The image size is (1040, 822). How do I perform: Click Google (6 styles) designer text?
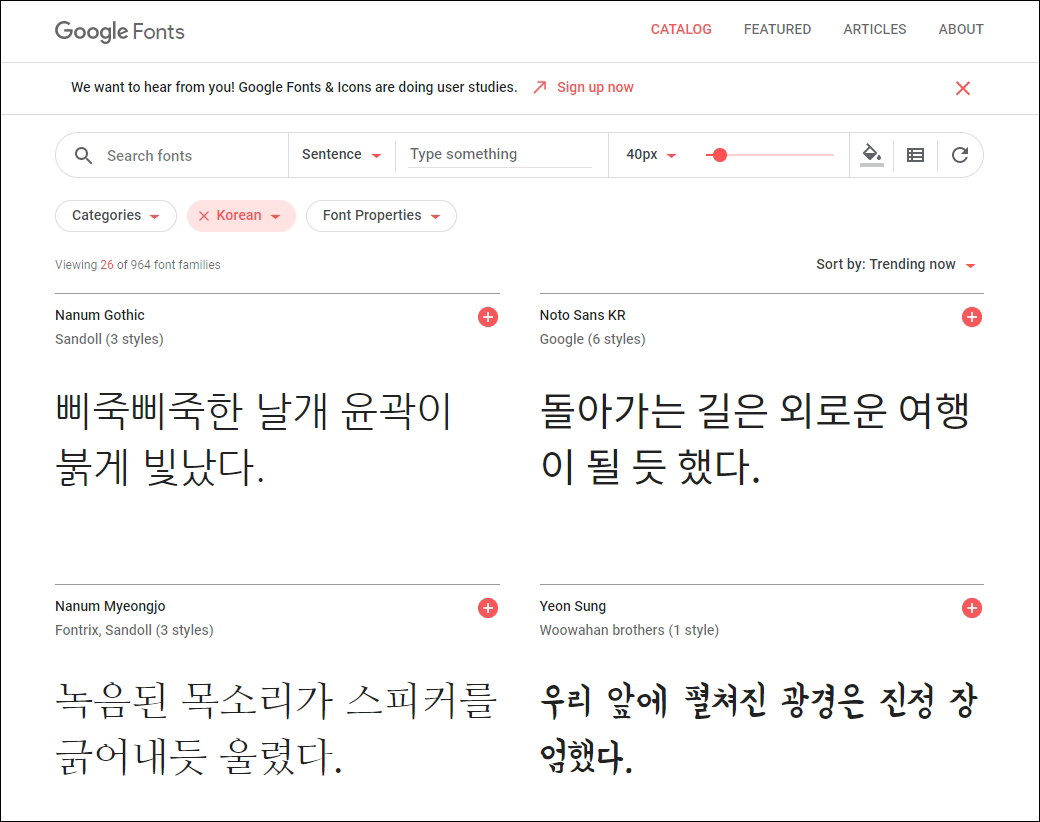pos(592,339)
